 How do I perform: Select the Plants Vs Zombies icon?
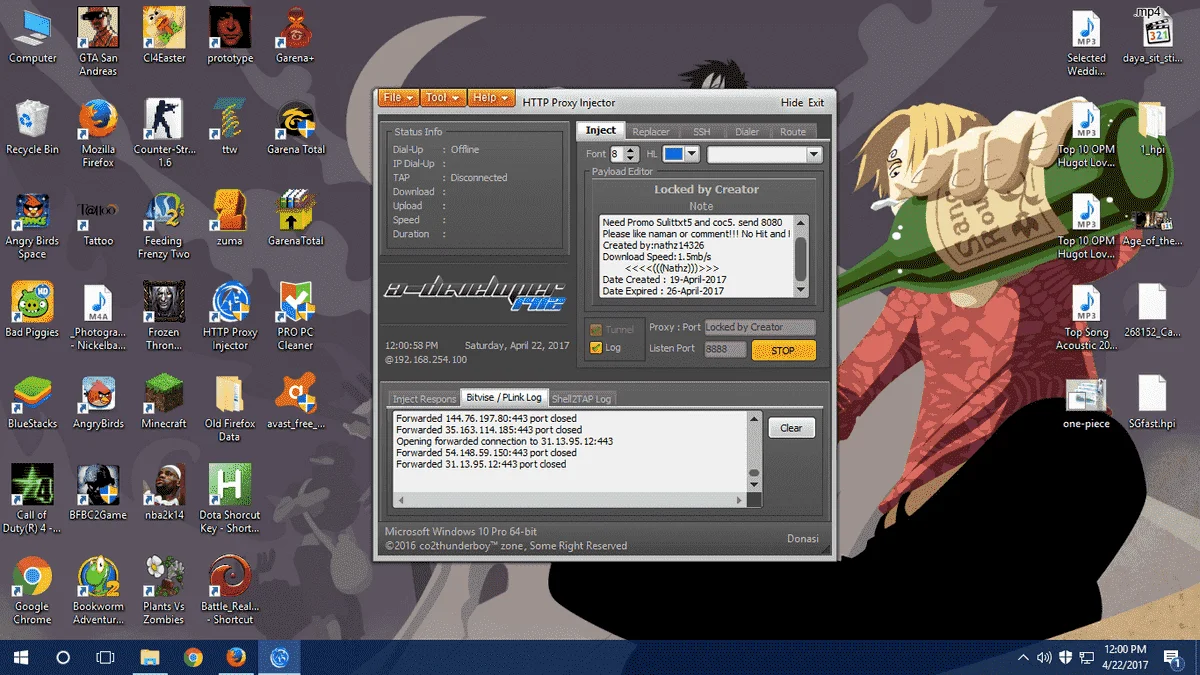[x=164, y=591]
